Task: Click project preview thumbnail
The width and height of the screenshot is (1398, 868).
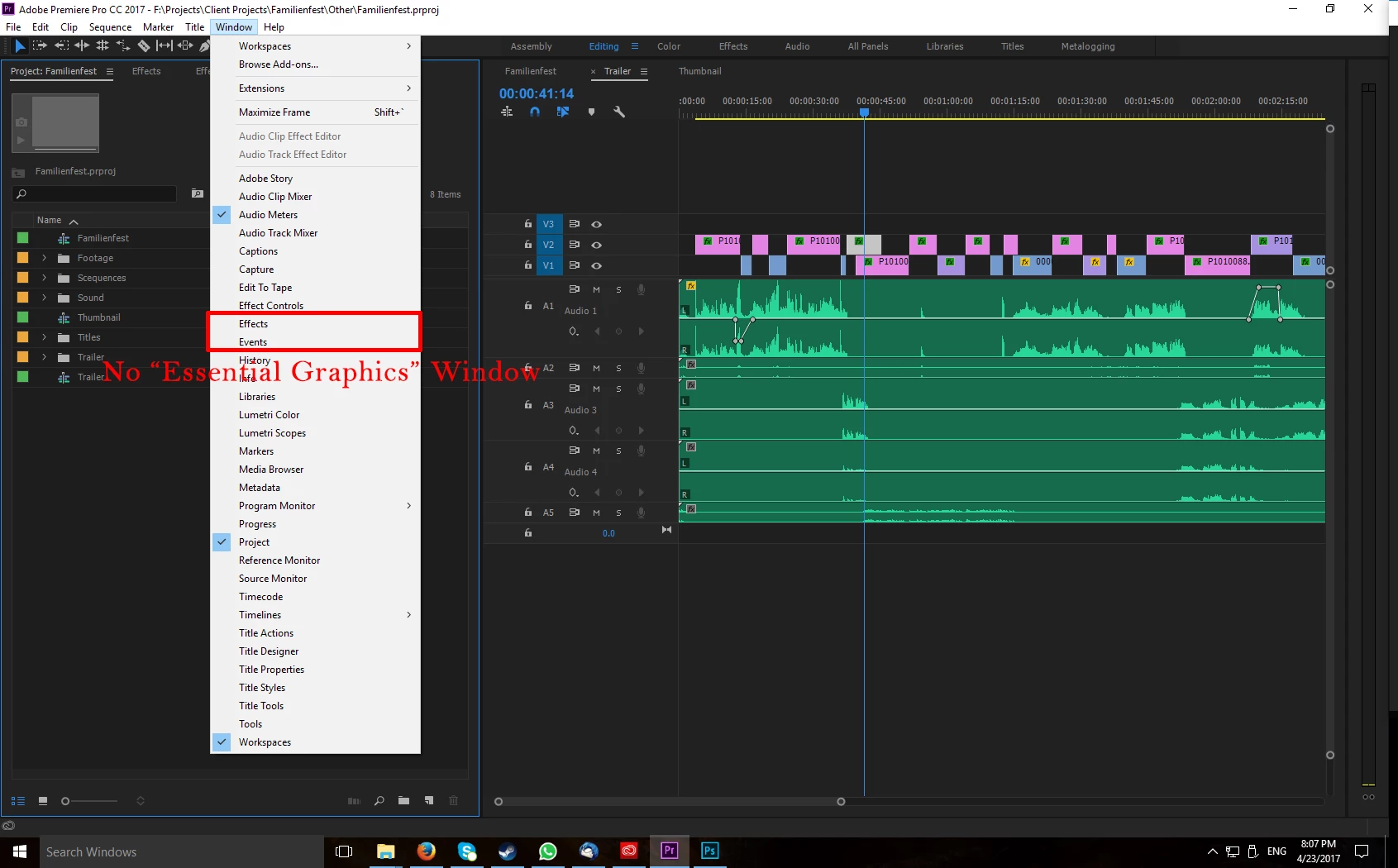Action: click(55, 123)
